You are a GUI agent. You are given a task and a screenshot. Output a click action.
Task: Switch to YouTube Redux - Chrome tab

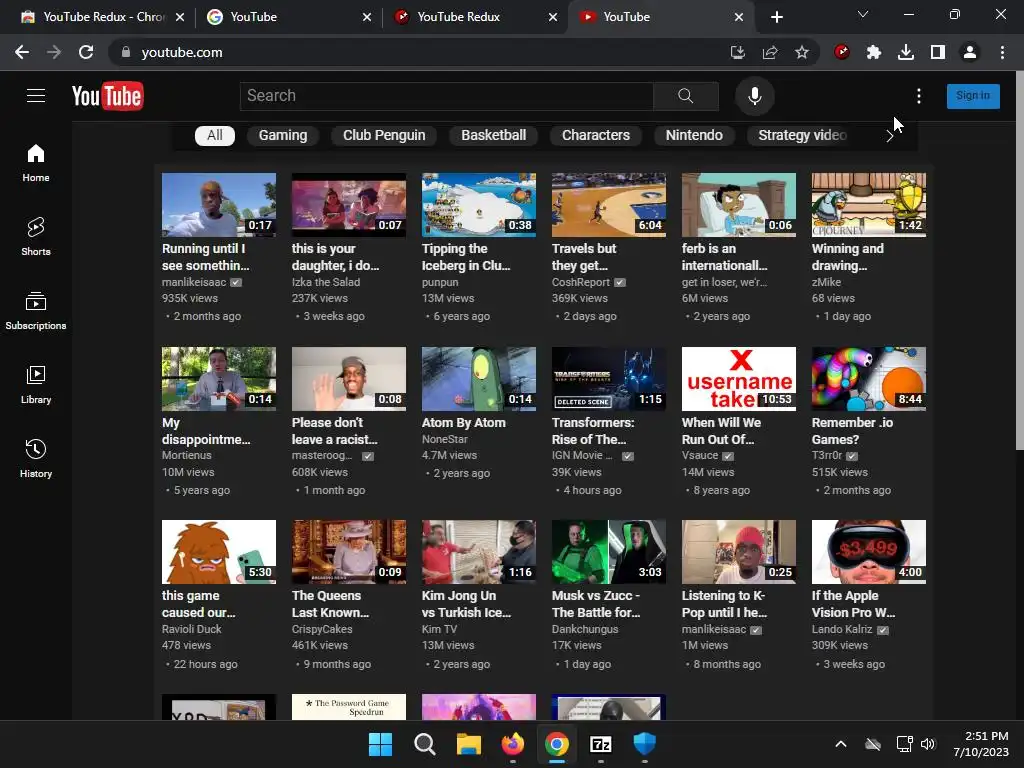point(103,17)
